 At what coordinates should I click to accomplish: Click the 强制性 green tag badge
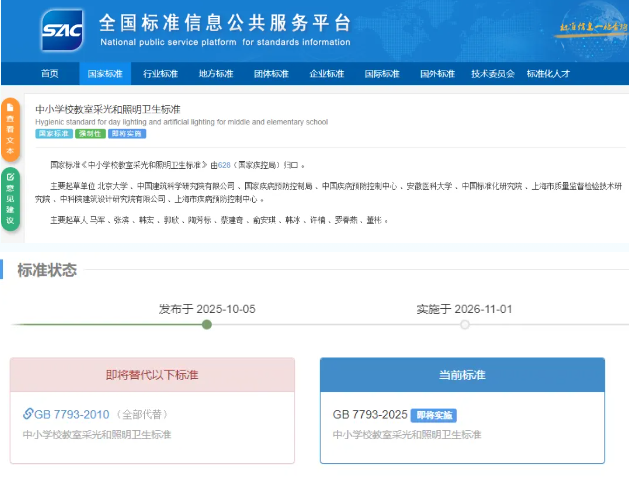88,133
